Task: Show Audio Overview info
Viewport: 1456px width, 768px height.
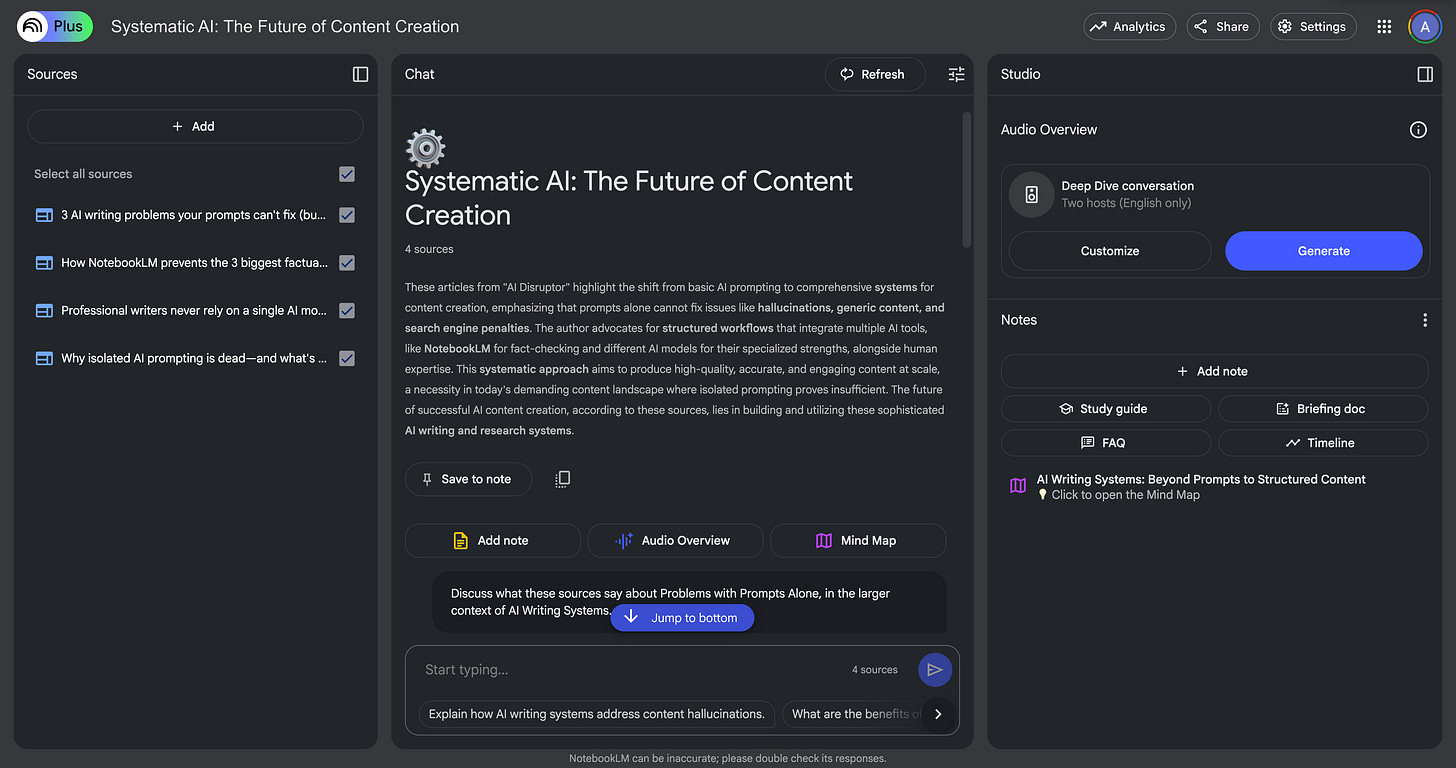Action: click(x=1418, y=130)
